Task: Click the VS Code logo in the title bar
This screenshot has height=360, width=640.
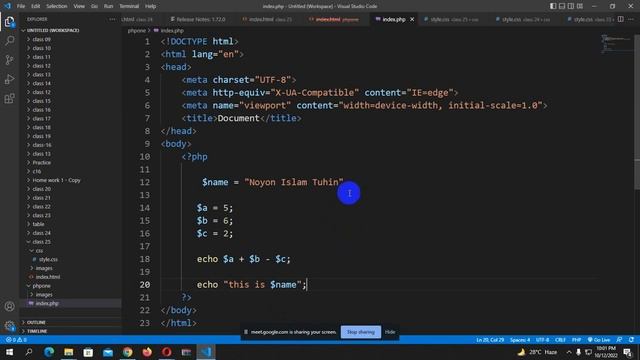Action: [7, 6]
